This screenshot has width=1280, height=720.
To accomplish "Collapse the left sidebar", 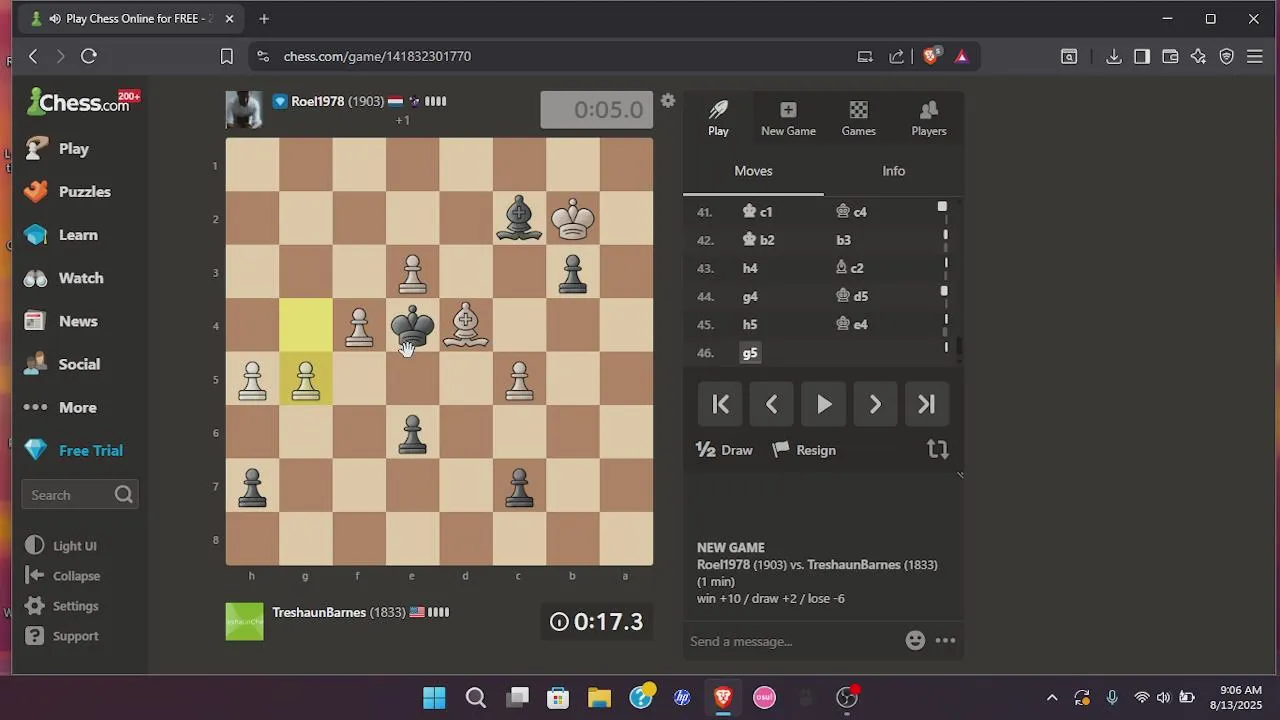I will pos(62,576).
